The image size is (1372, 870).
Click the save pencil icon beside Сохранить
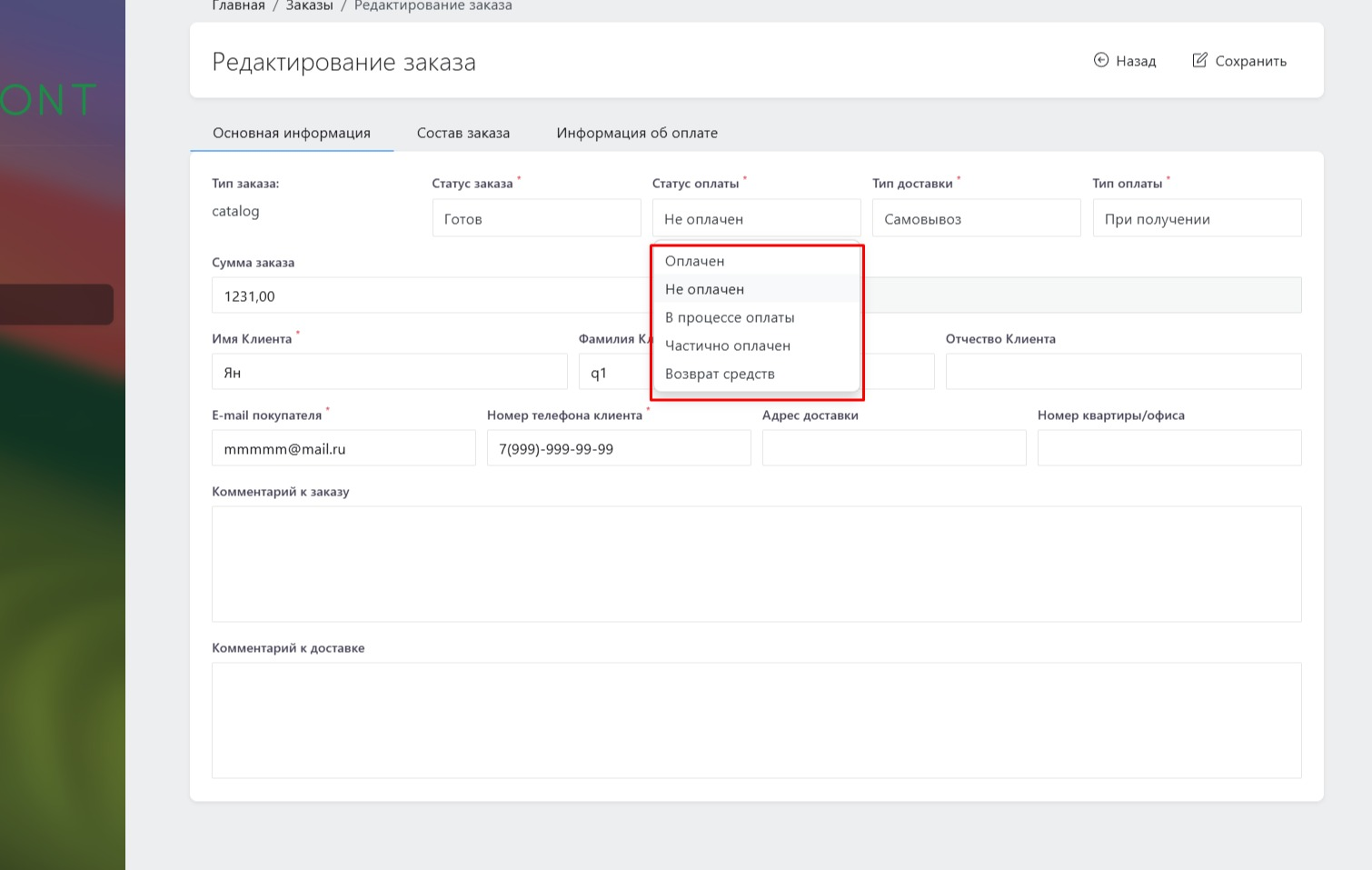(1199, 60)
